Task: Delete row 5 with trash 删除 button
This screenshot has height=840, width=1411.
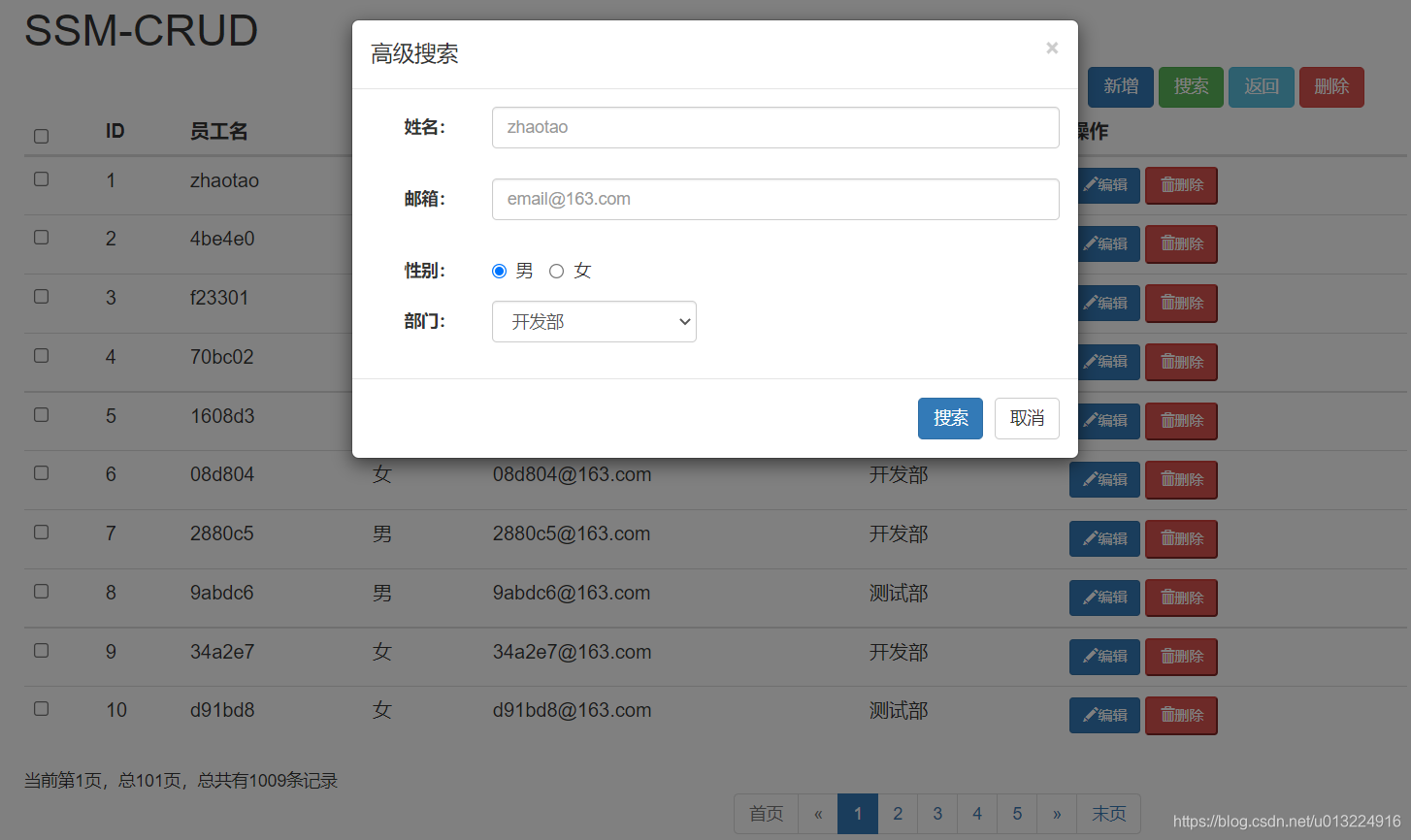Action: click(x=1181, y=421)
